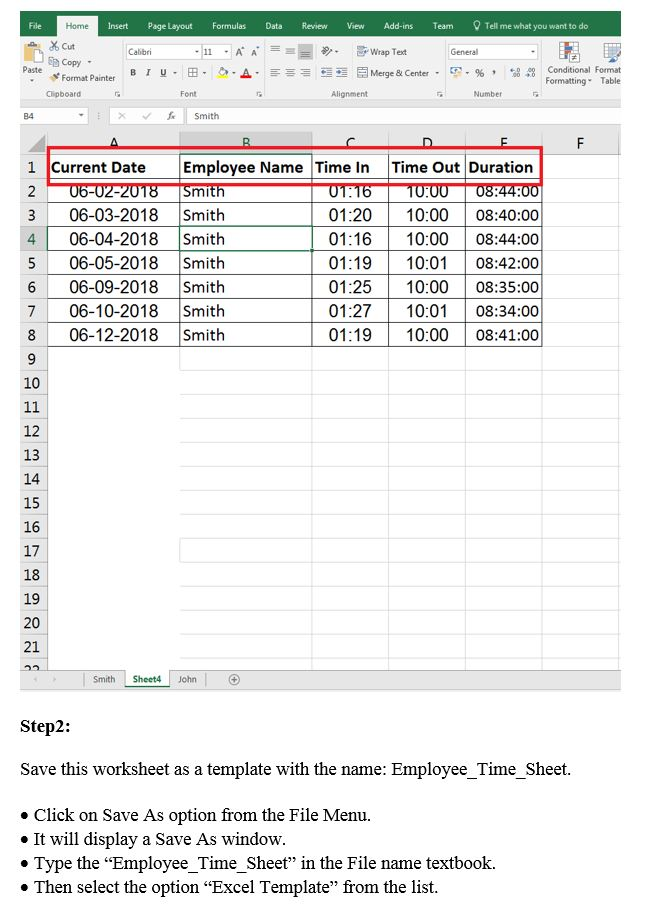This screenshot has width=655, height=913.
Task: Click the Paste clipboard icon
Action: (33, 52)
